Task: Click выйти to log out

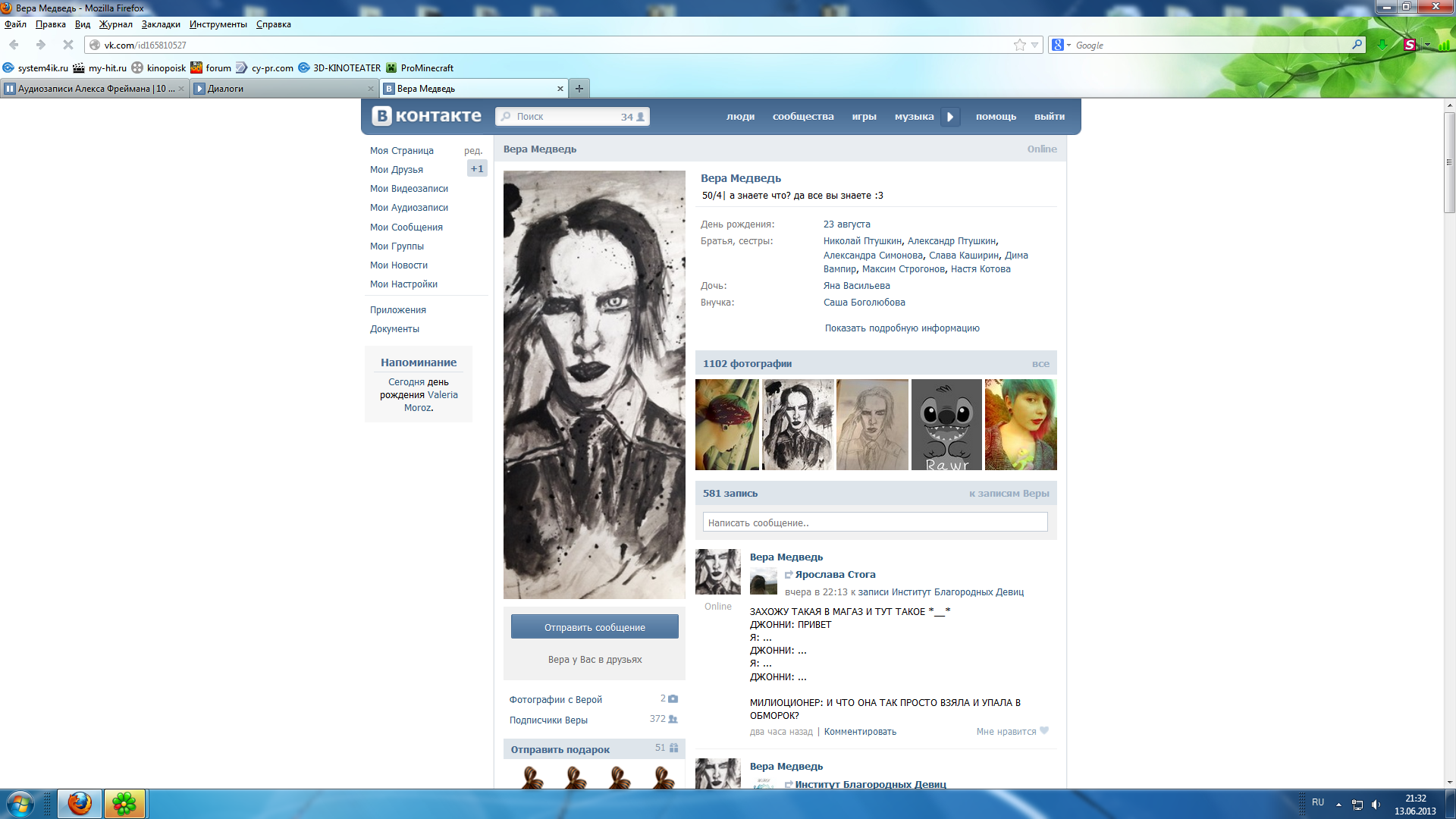Action: pyautogui.click(x=1050, y=117)
